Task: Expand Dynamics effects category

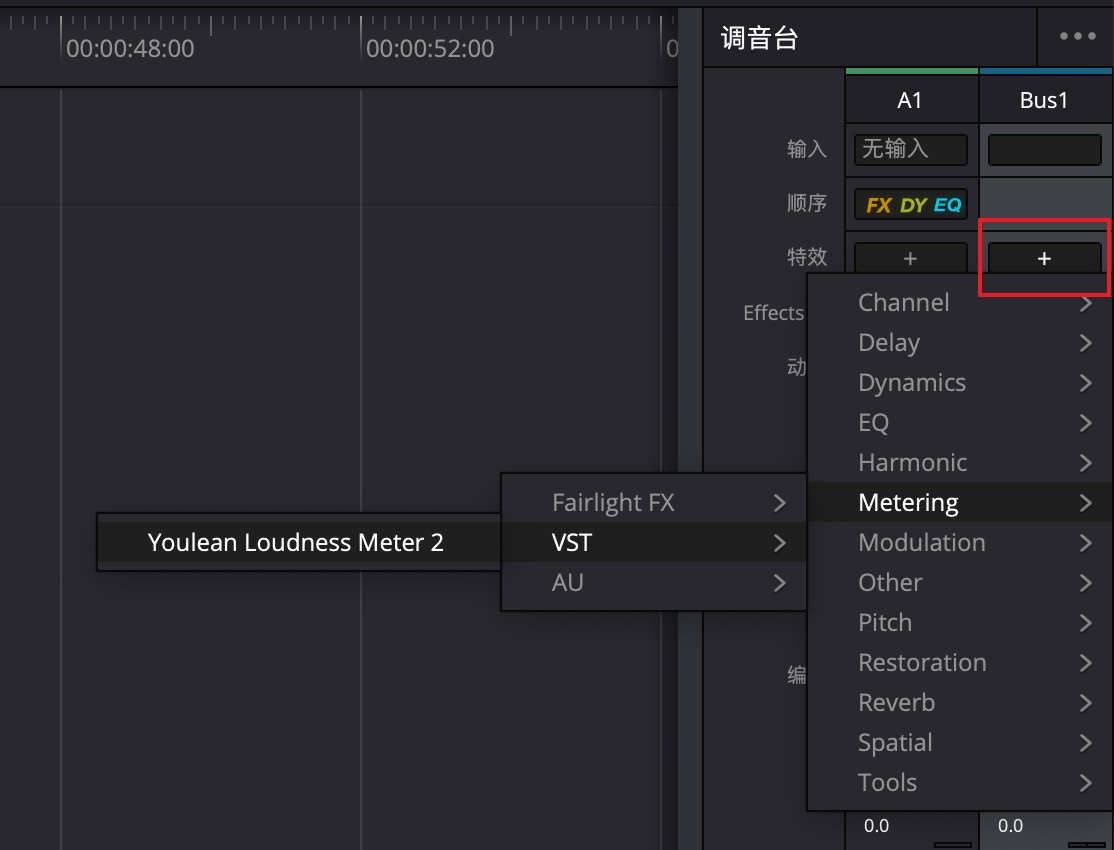Action: point(960,383)
